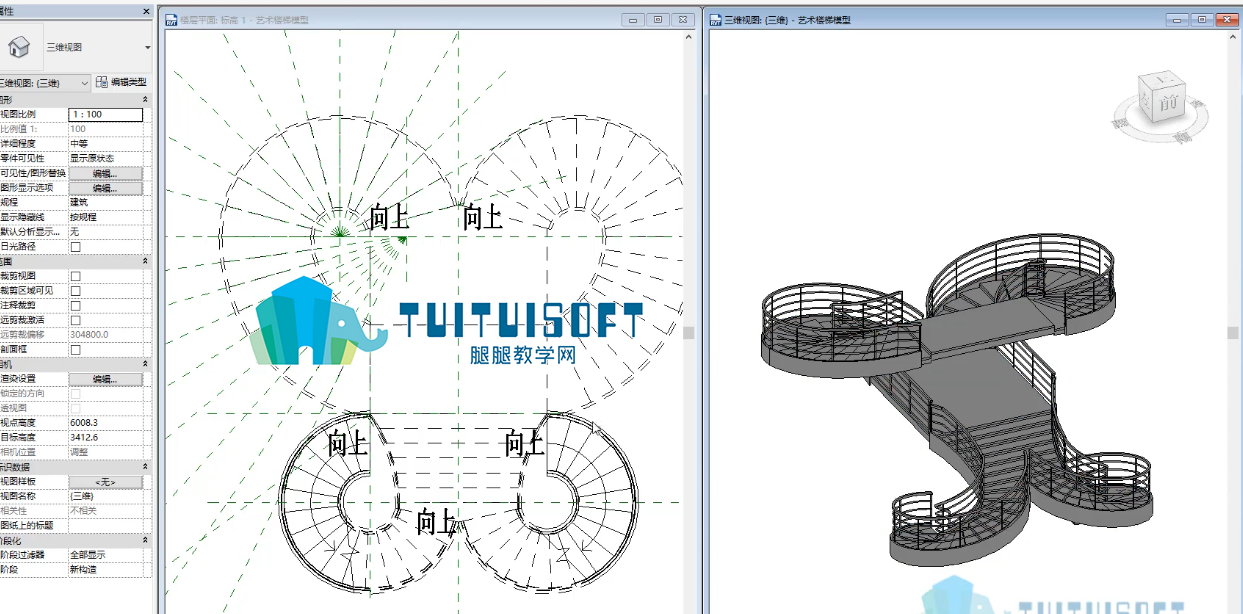The height and width of the screenshot is (614, 1243).
Task: Close the 属性 properties panel
Action: [146, 12]
